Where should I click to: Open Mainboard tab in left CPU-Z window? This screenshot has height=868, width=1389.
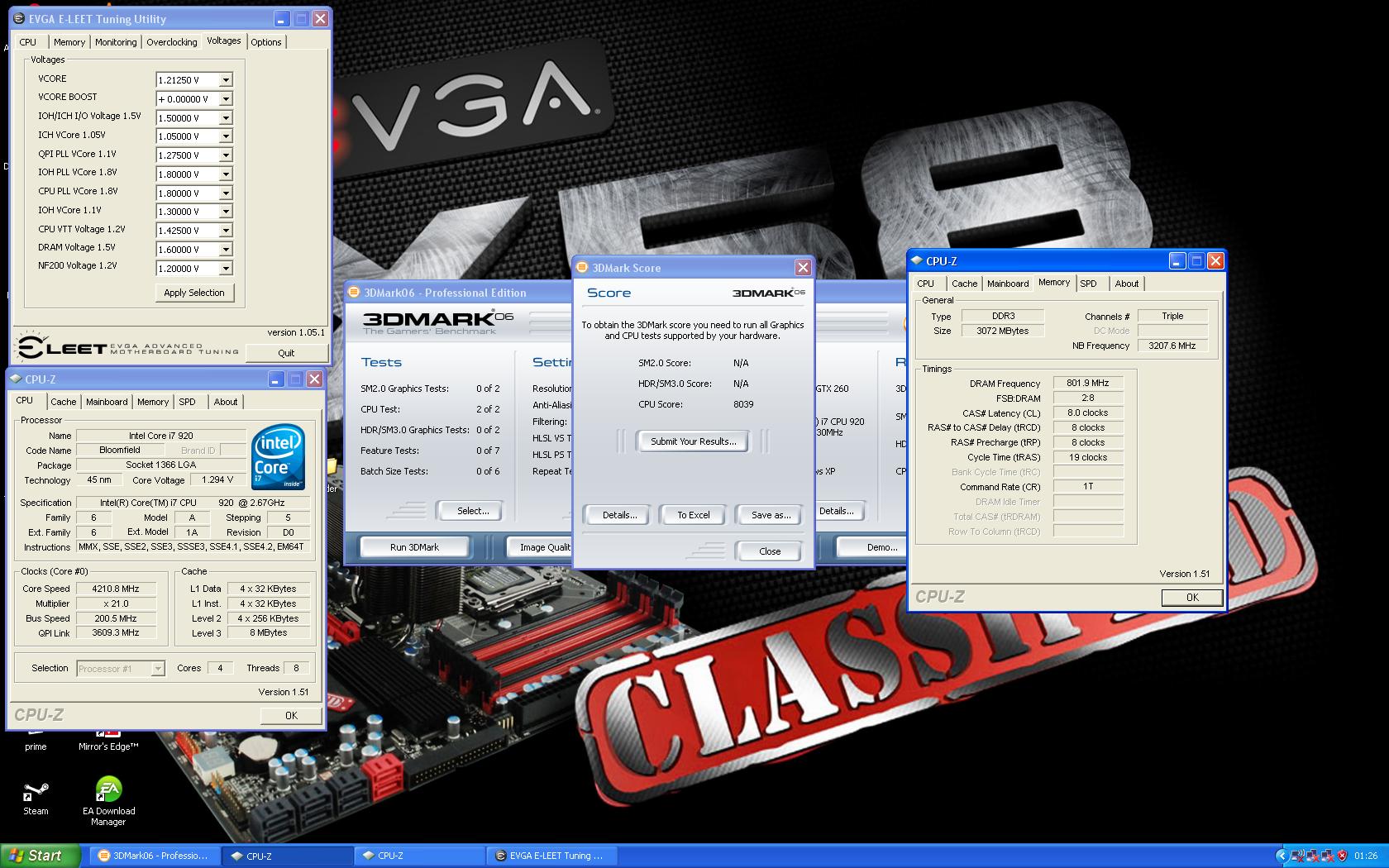pos(107,402)
